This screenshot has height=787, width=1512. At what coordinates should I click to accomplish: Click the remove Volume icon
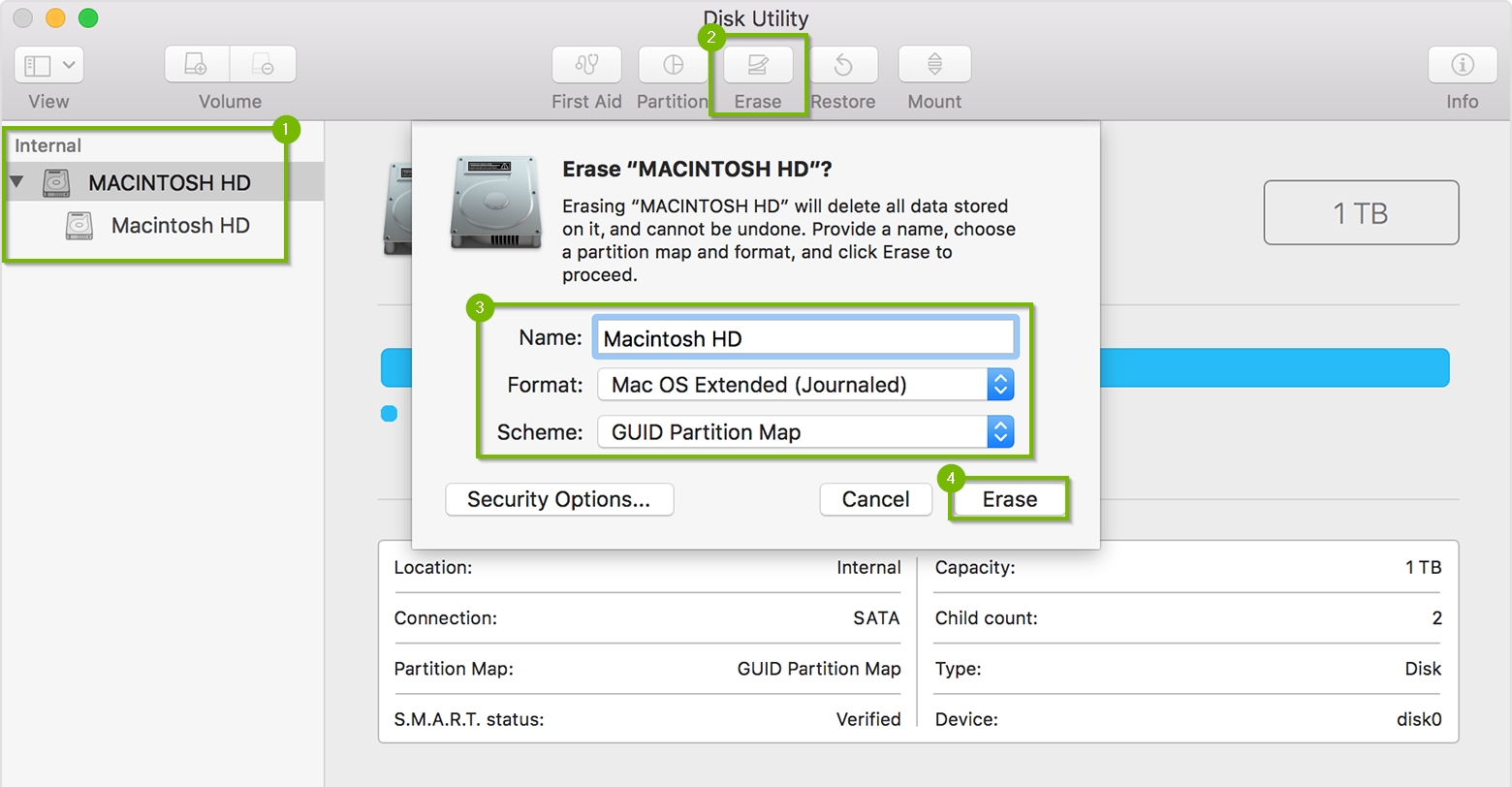pyautogui.click(x=263, y=63)
